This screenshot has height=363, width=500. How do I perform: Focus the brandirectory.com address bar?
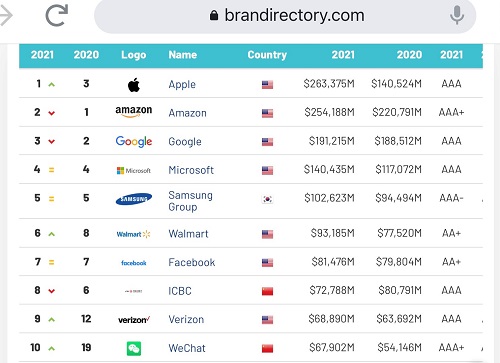pyautogui.click(x=285, y=15)
